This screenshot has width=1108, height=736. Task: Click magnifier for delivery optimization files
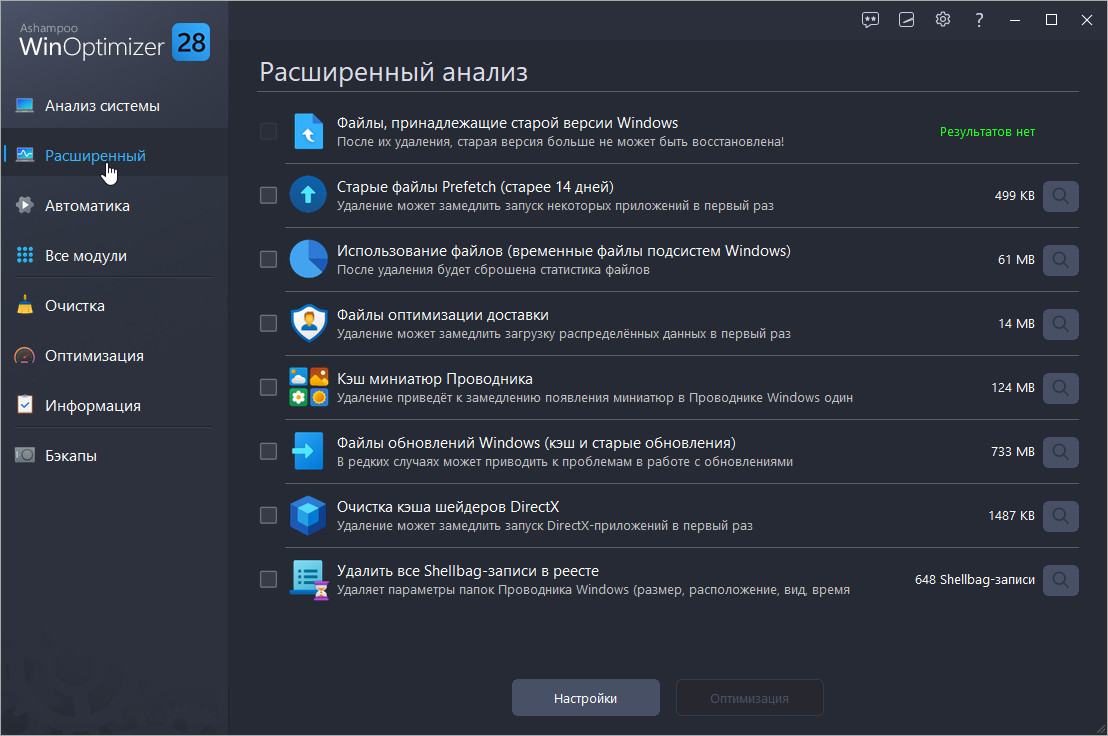tap(1060, 324)
